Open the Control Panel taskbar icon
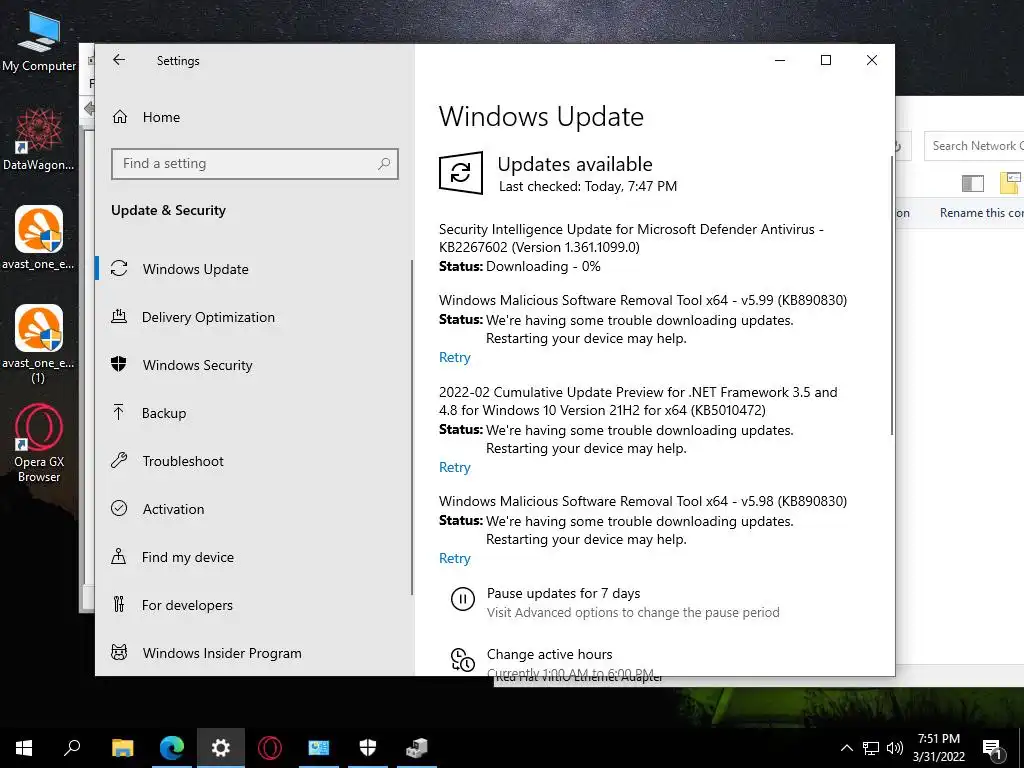 pyautogui.click(x=319, y=748)
